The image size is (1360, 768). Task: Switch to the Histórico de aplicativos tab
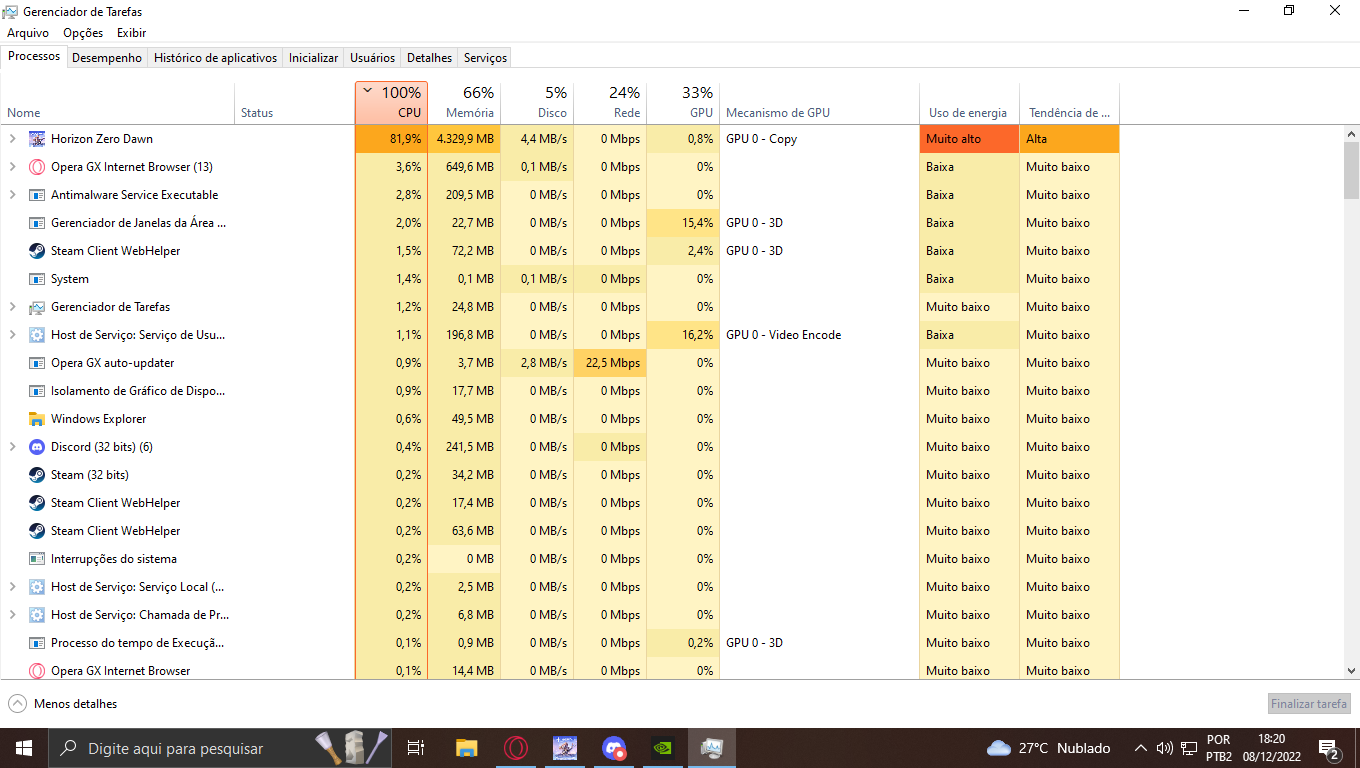[x=215, y=58]
